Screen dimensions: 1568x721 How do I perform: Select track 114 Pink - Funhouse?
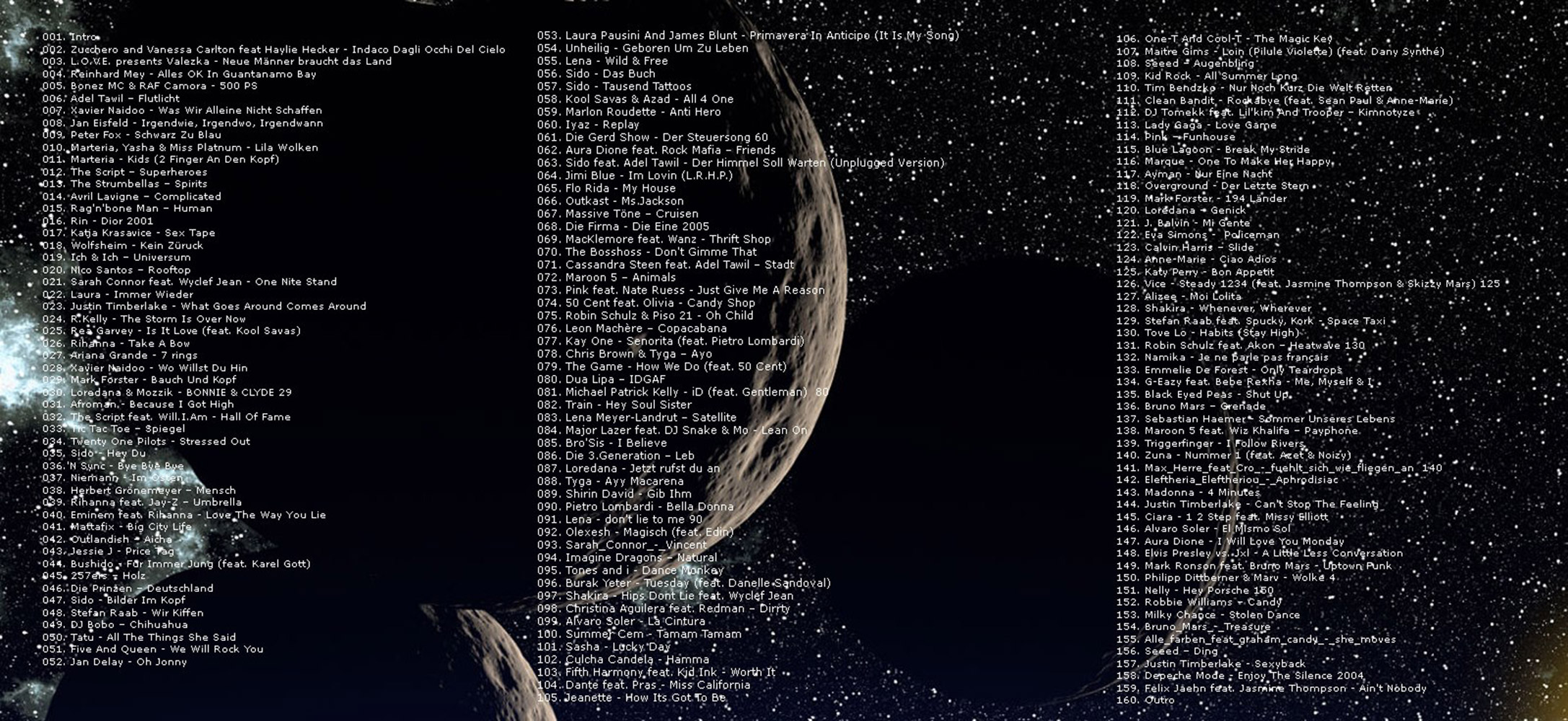pos(1176,137)
